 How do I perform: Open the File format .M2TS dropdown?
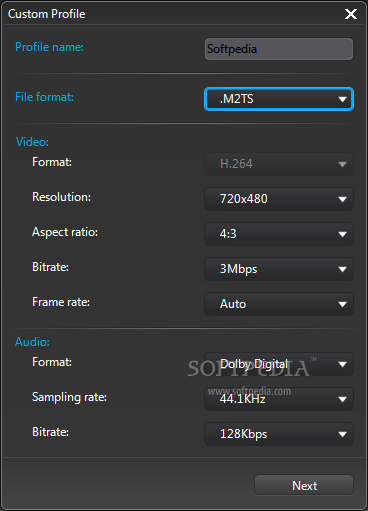(279, 99)
